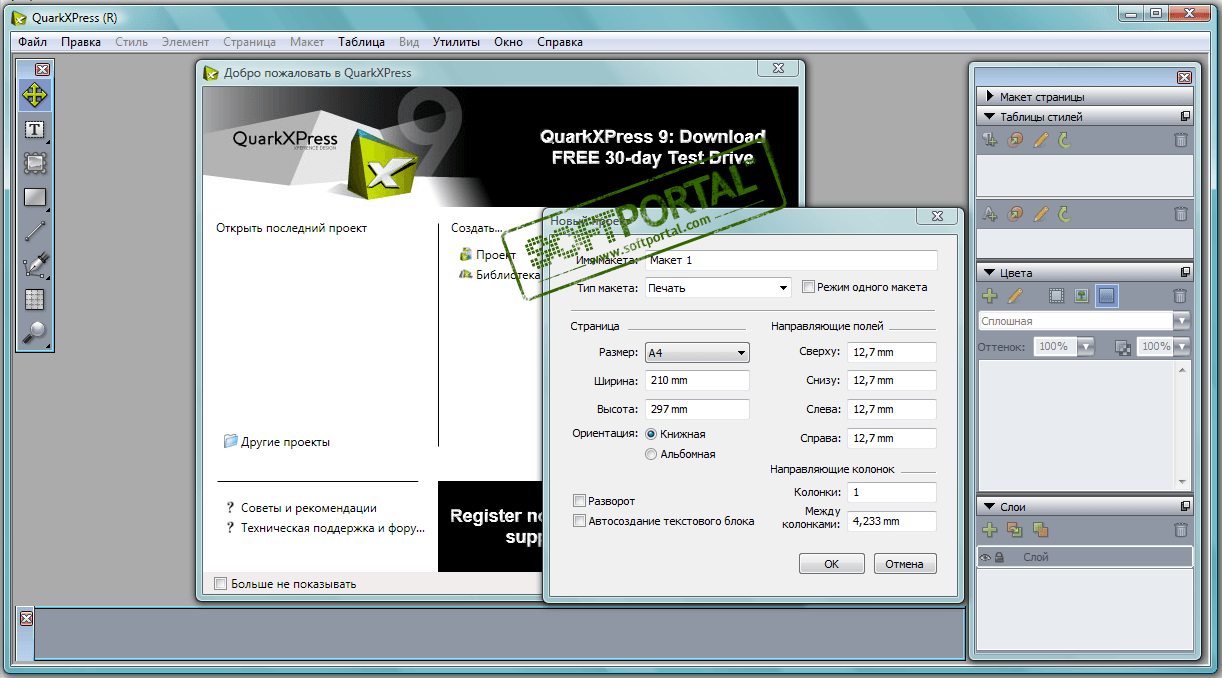Select the Item (move) tool

pos(35,95)
